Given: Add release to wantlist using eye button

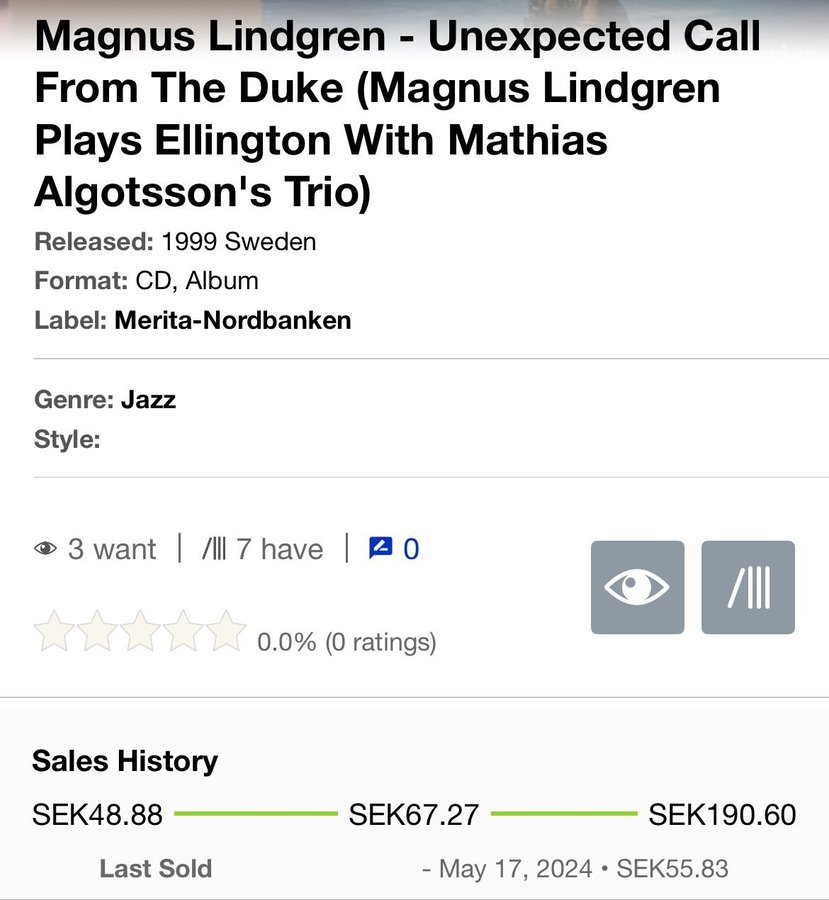Looking at the screenshot, I should [637, 587].
